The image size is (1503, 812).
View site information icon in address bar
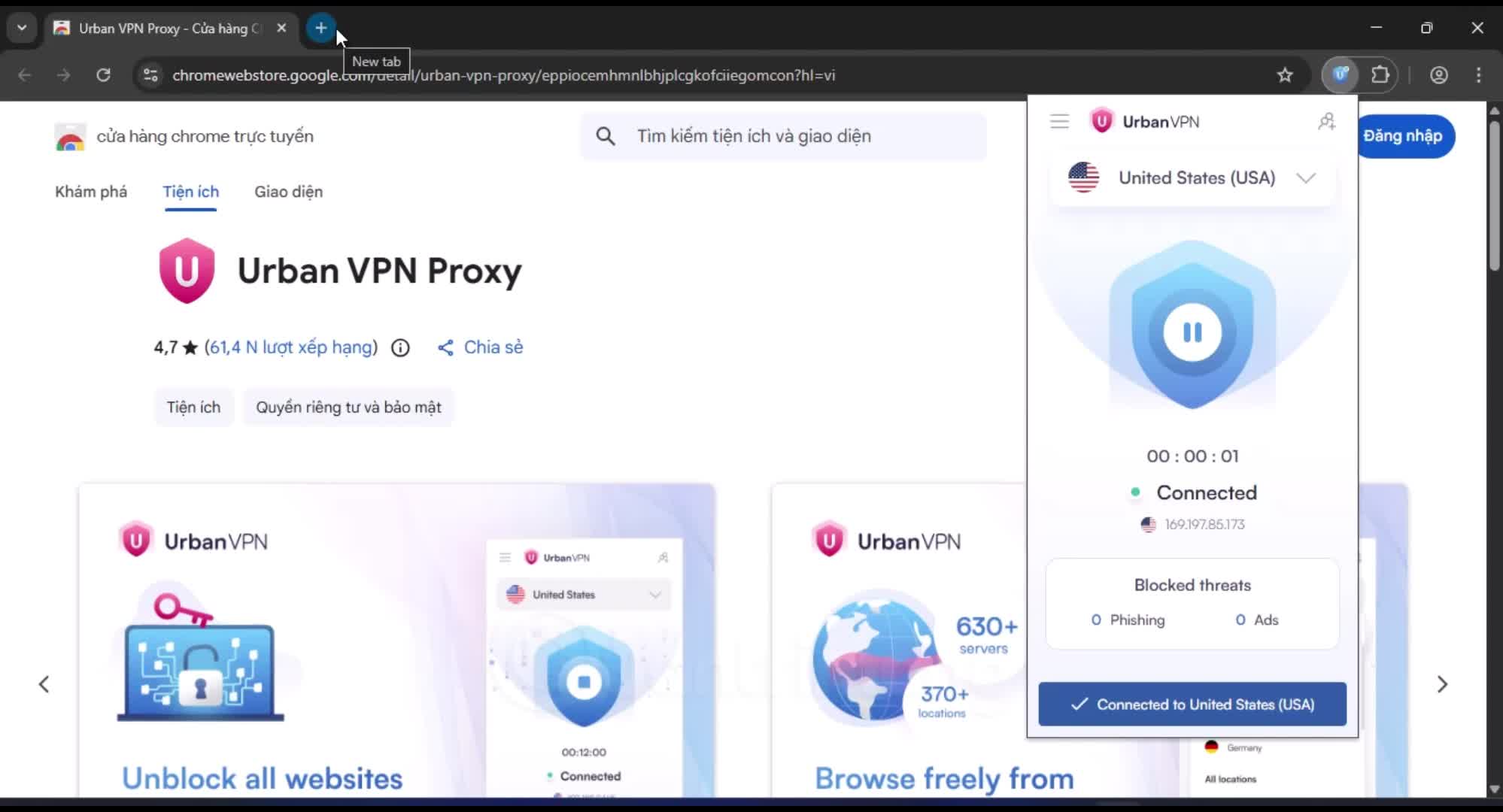pos(150,75)
